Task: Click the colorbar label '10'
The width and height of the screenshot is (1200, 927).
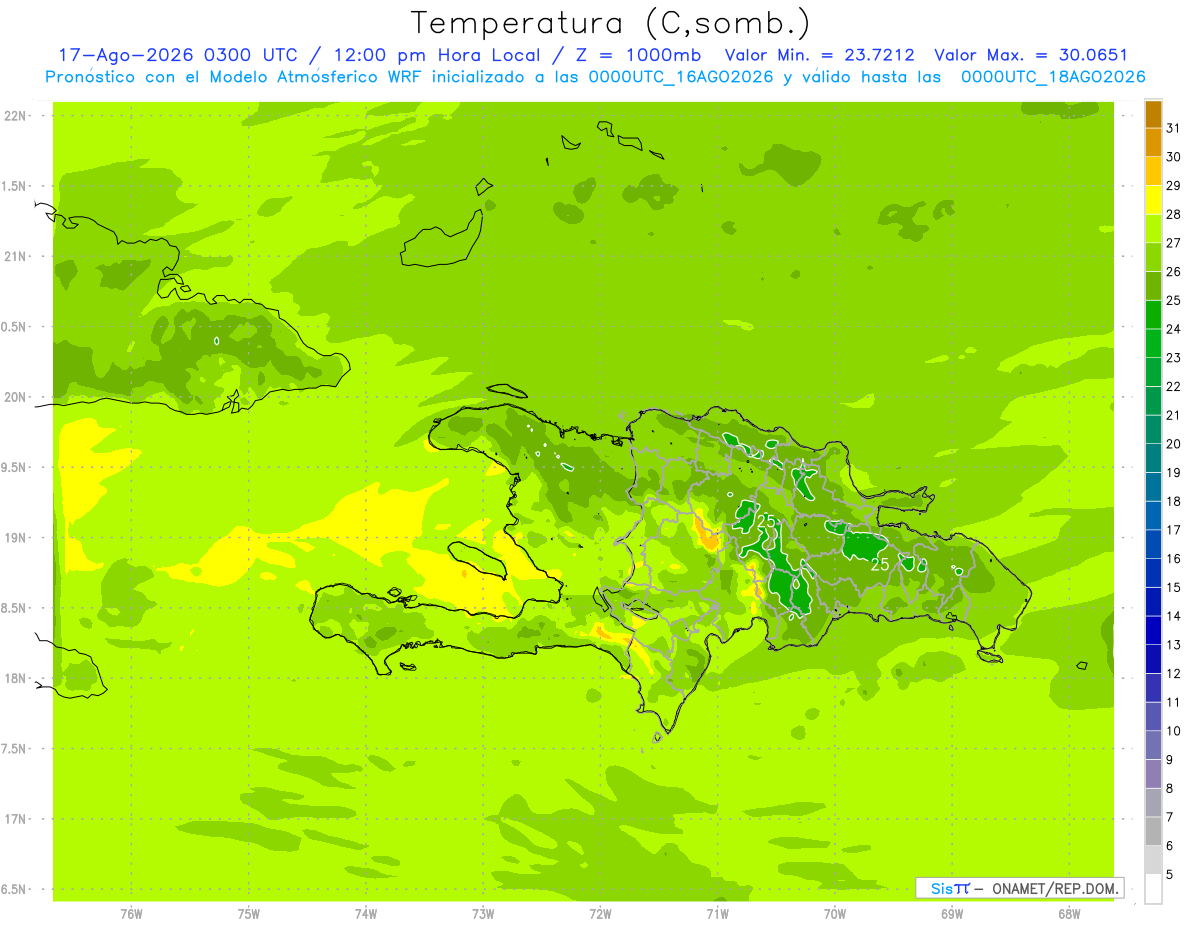Action: click(1173, 731)
